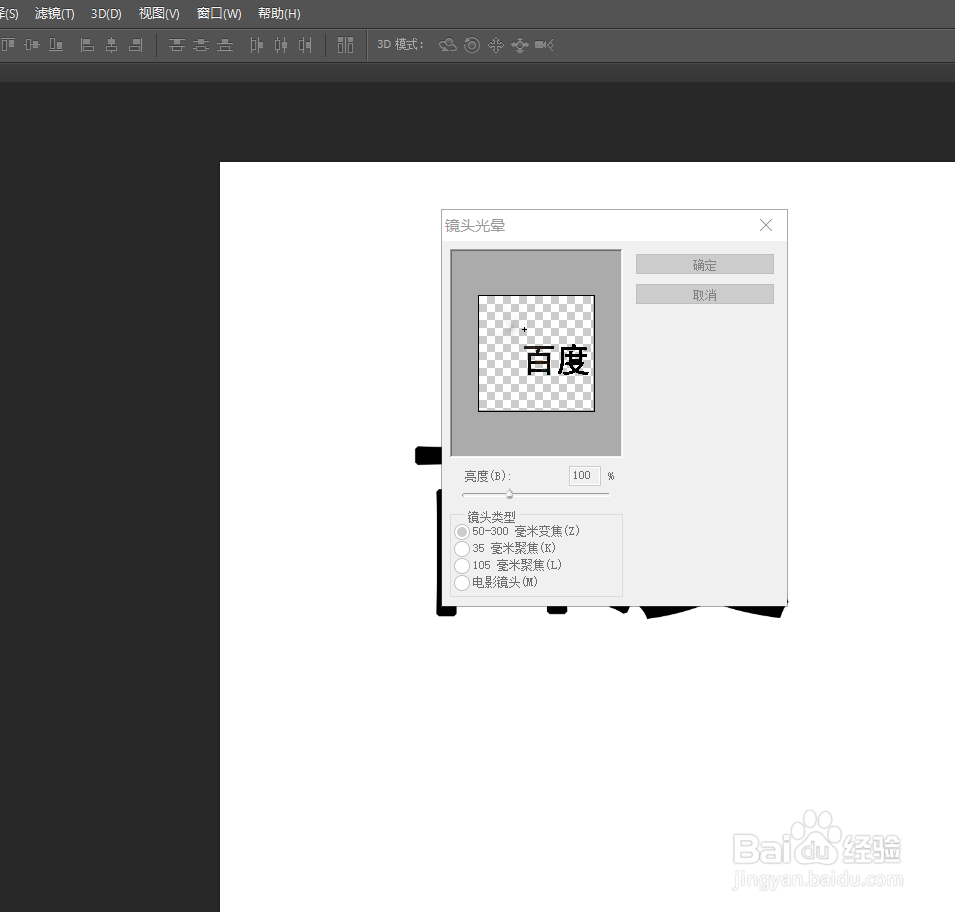Select the align bottom edges icon
955x912 pixels.
56,45
